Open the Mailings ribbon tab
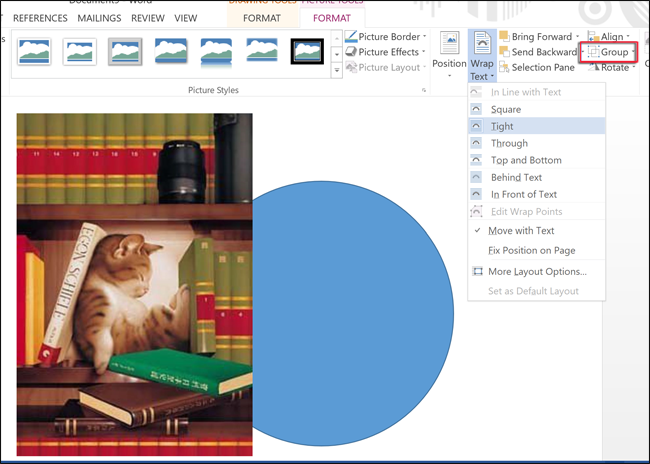Viewport: 650px width, 464px height. pos(99,18)
